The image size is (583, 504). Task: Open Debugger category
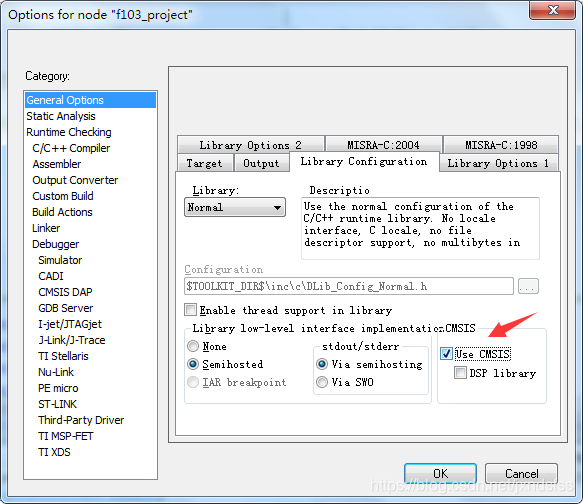tap(55, 244)
